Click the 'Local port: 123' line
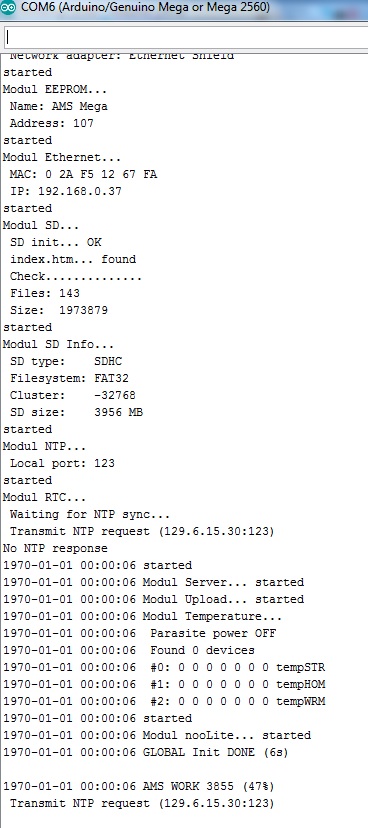368x828 pixels. coord(62,463)
